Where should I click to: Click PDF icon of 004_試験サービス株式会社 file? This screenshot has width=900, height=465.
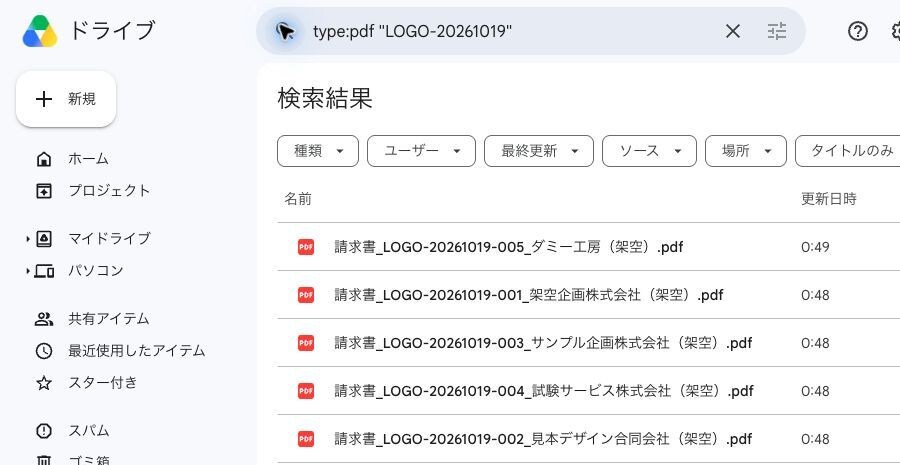tap(306, 392)
